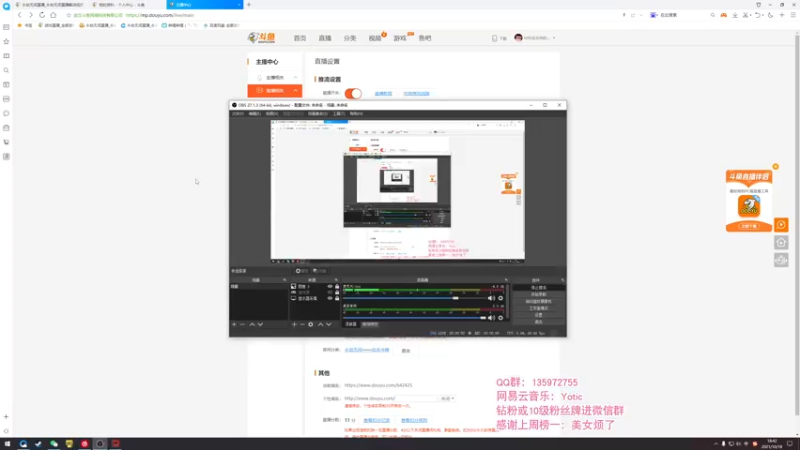The width and height of the screenshot is (800, 450).
Task: Go to 首页 in Douyu nav
Action: point(300,38)
